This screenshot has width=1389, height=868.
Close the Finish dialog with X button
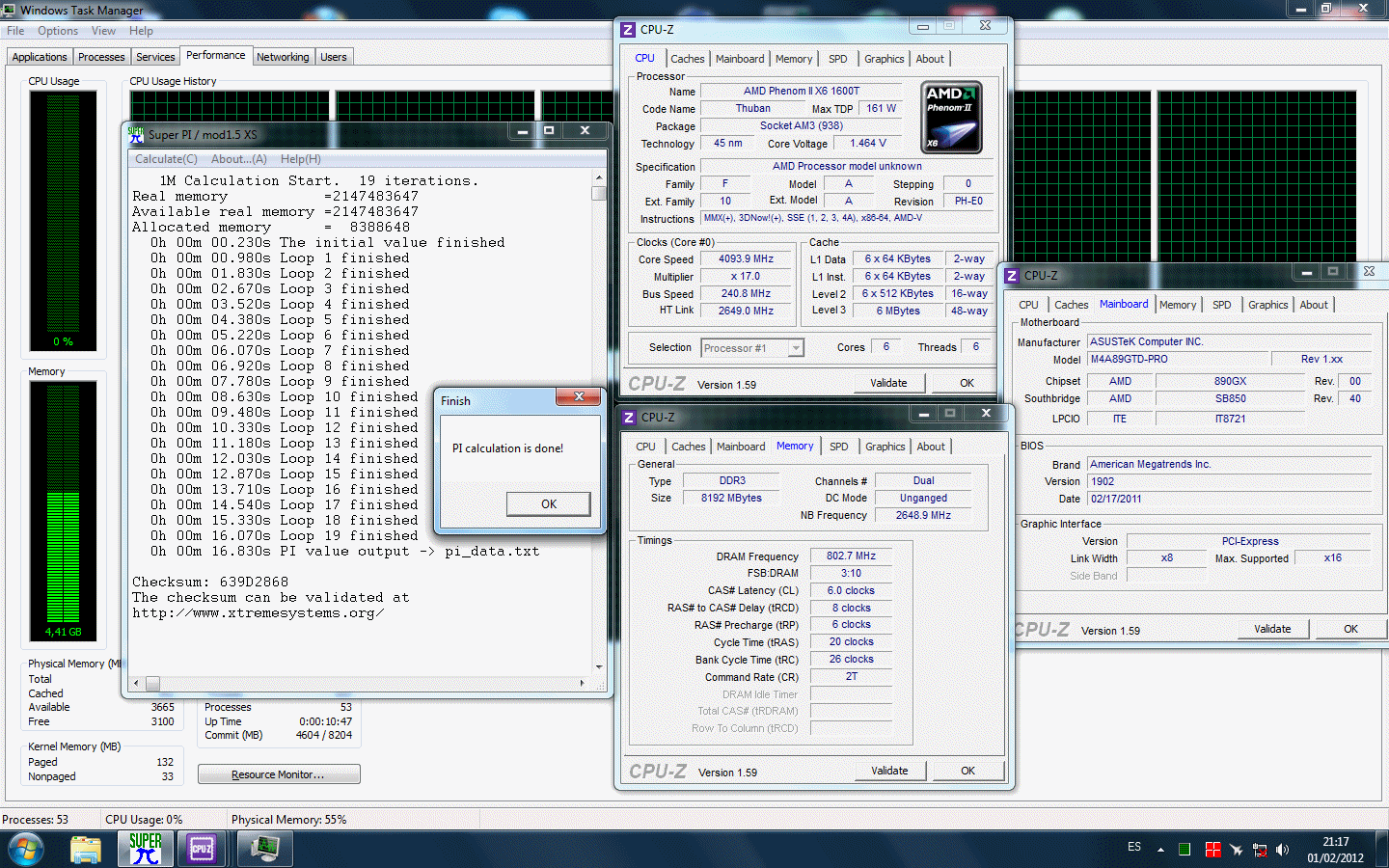pyautogui.click(x=579, y=396)
